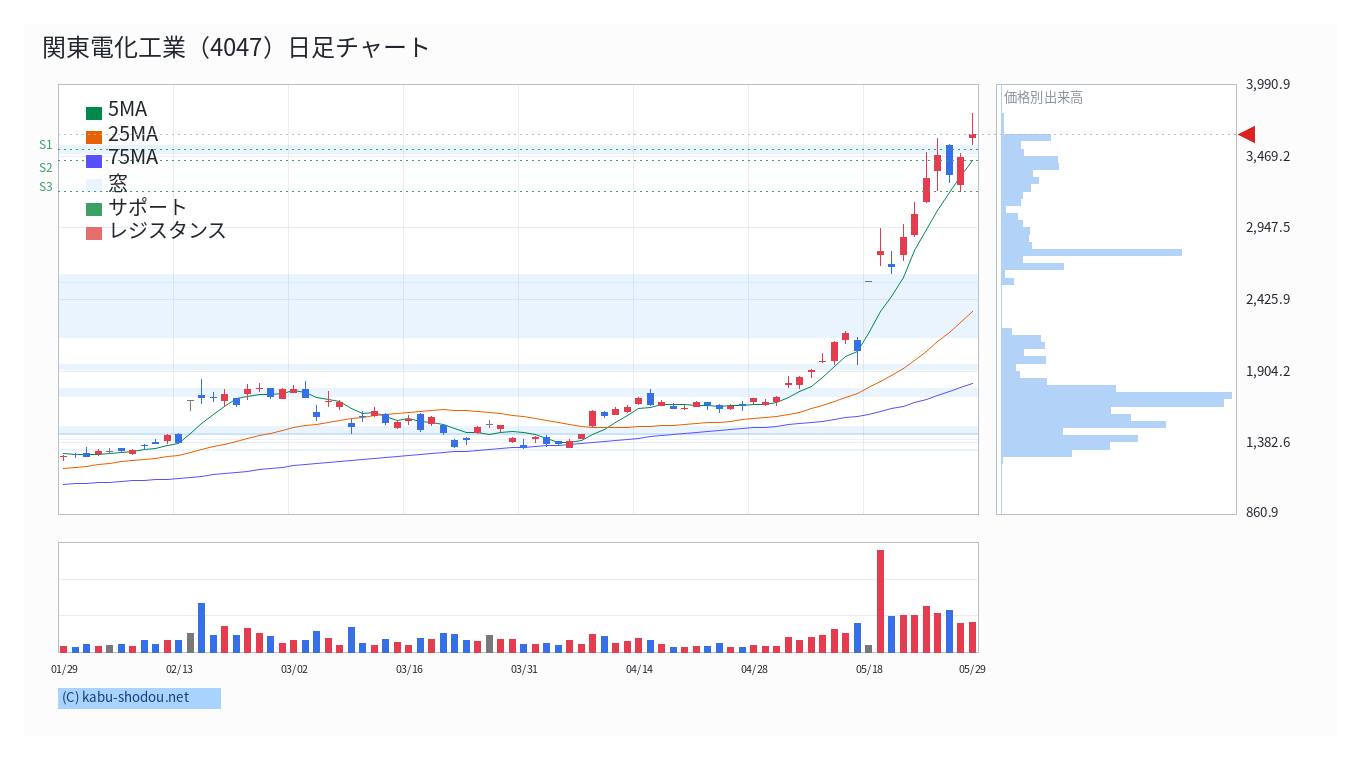
Task: Click the サポート legend text
Action: 148,207
